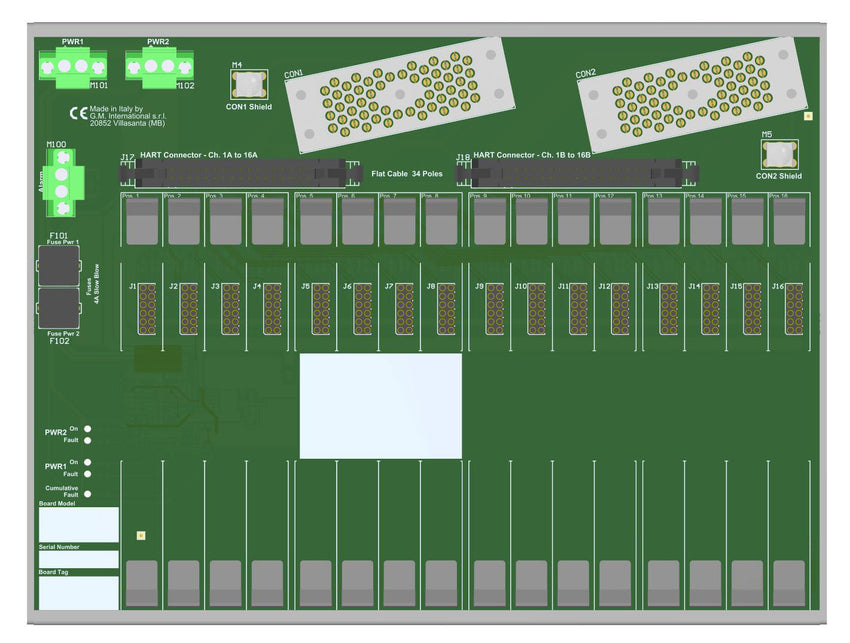Click the M5 CON2 Shield stud
The image size is (850, 643).
[x=778, y=154]
